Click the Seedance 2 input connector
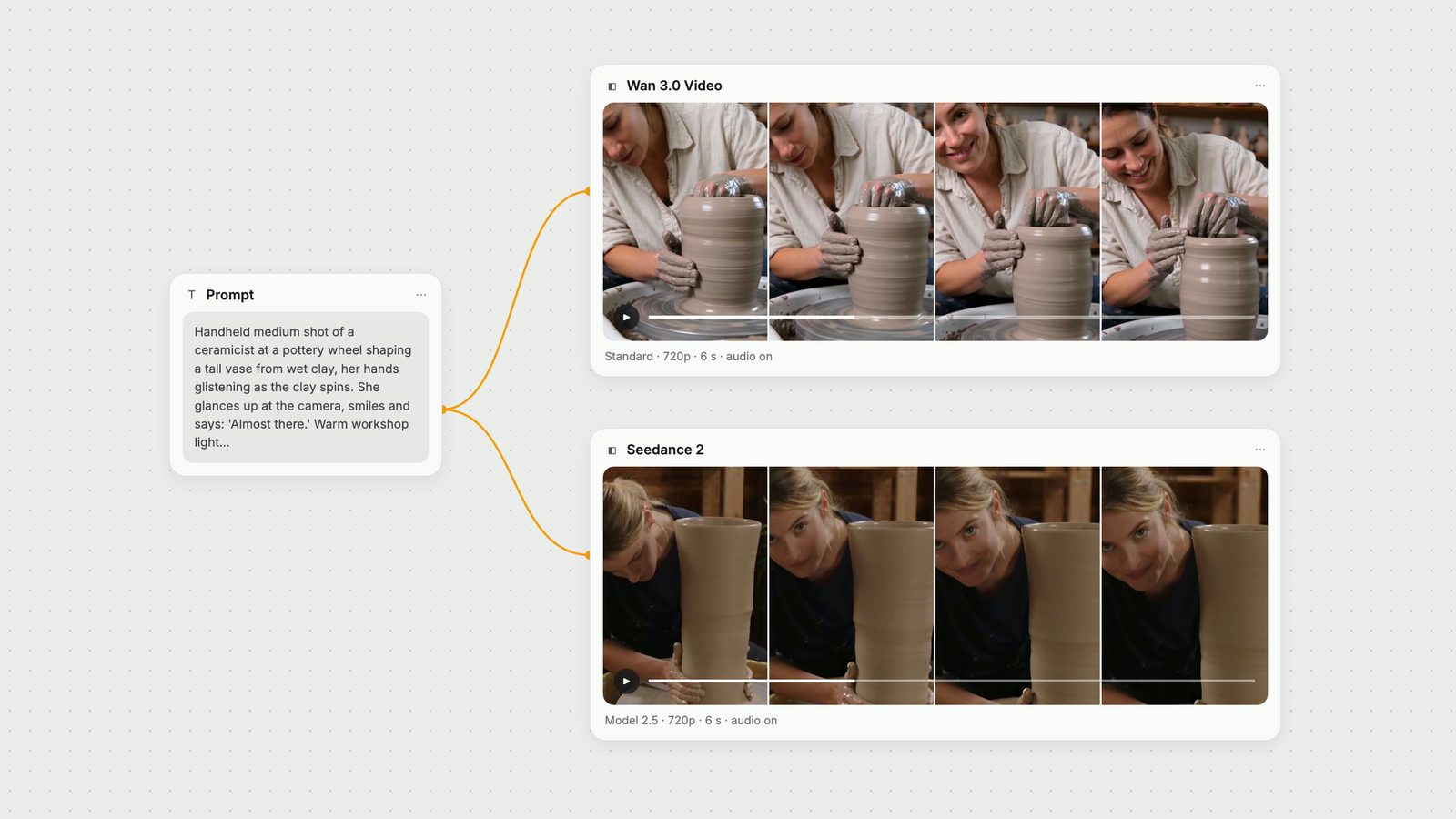This screenshot has height=819, width=1456. (589, 554)
